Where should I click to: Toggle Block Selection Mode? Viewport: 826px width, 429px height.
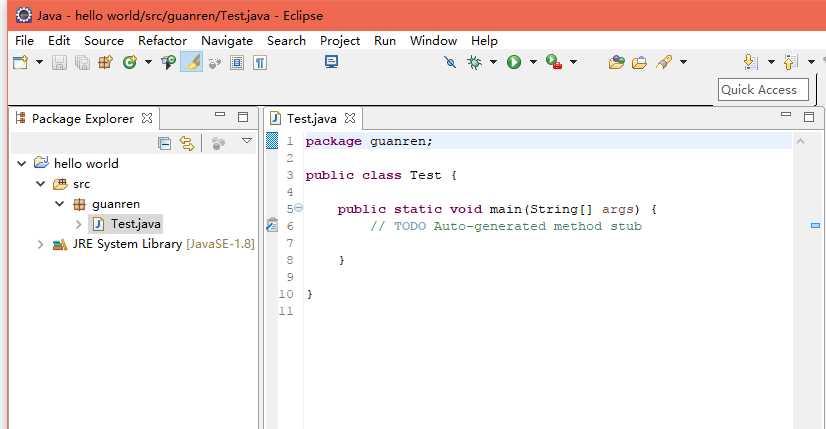[x=237, y=63]
